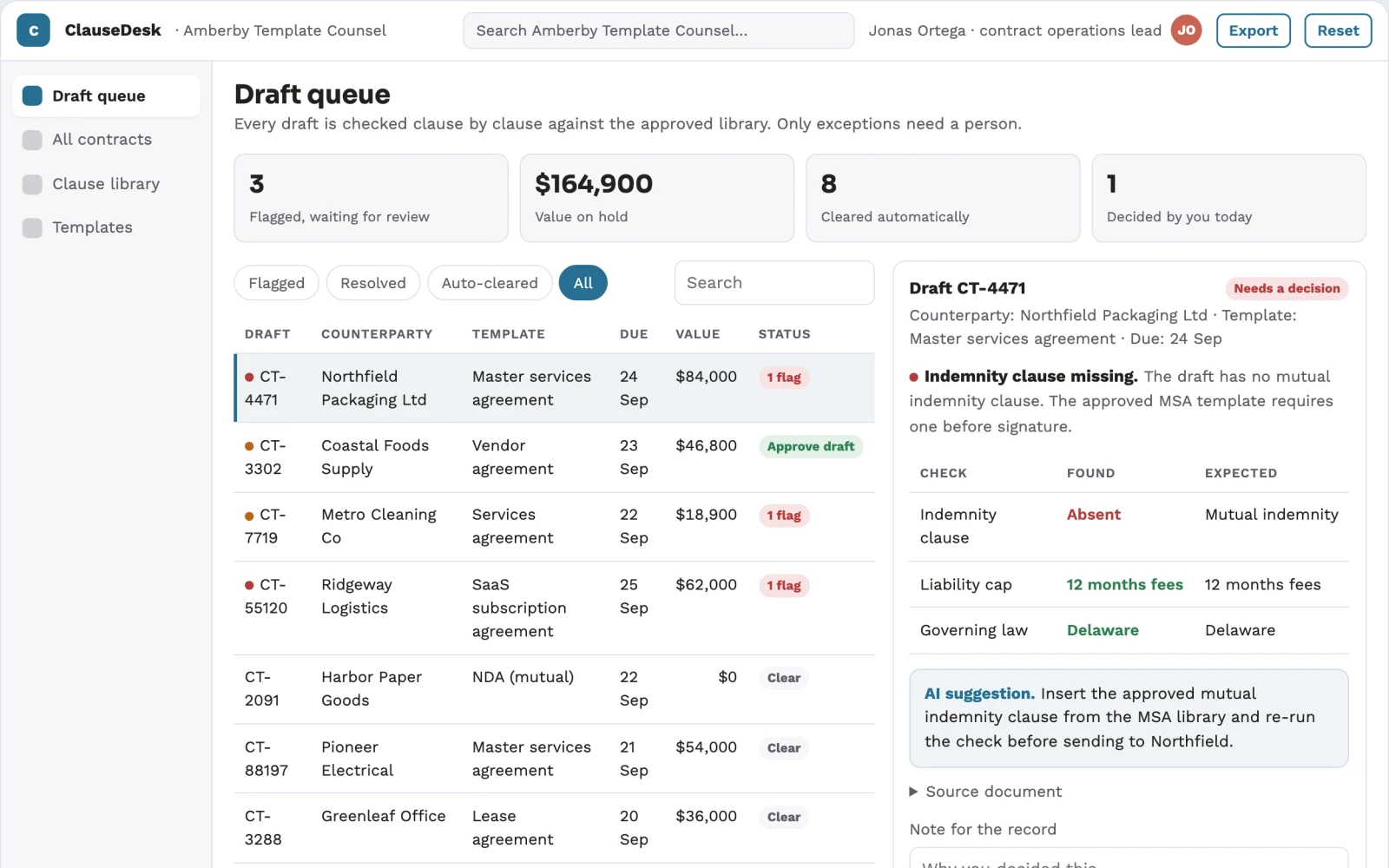Viewport: 1389px width, 868px height.
Task: Switch to the Resolved filter tab
Action: point(373,283)
